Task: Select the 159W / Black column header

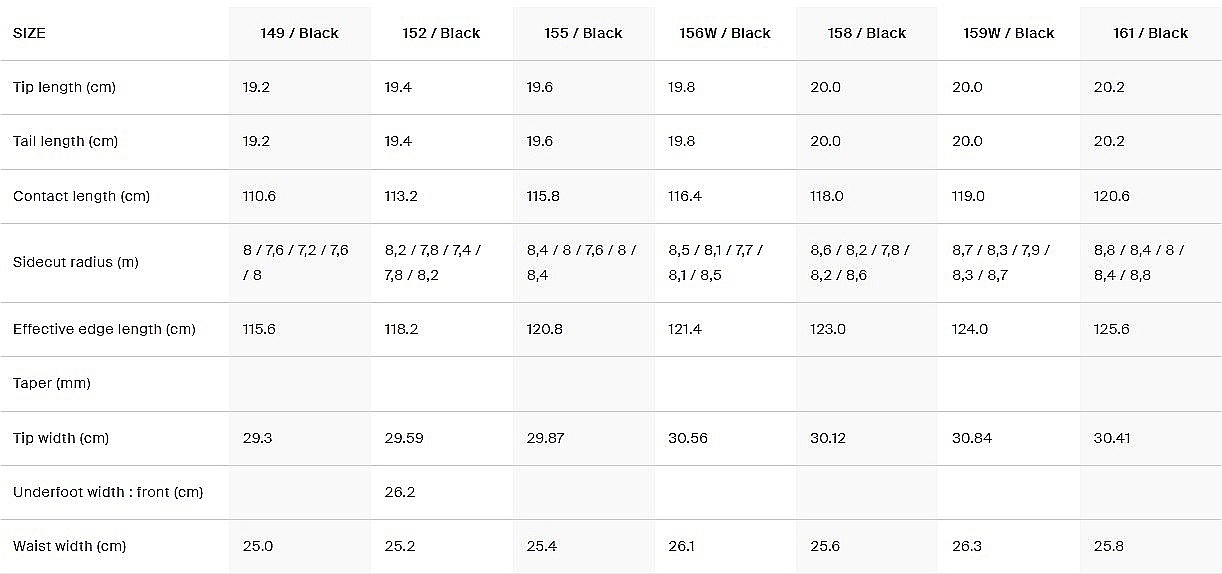Action: 1009,33
